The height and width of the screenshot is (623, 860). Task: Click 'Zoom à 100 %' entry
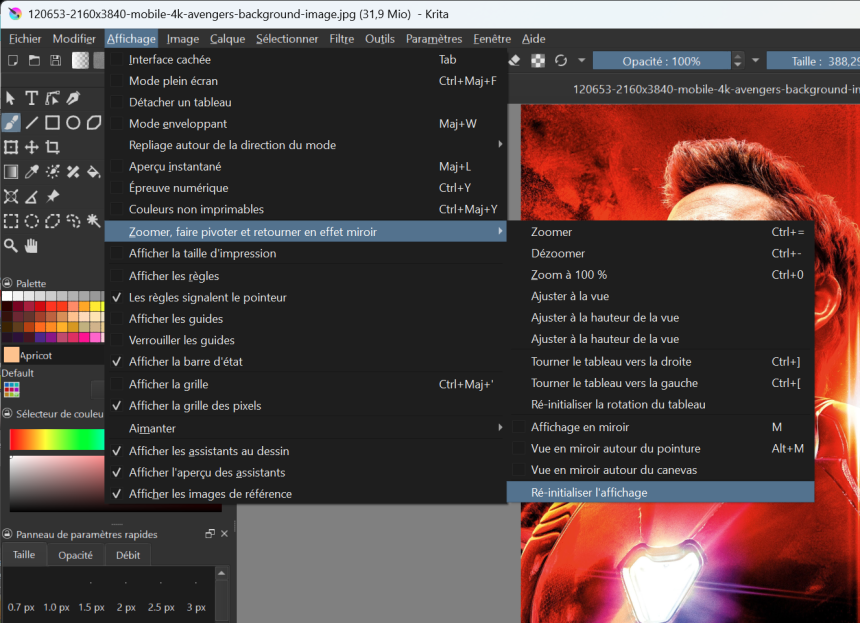pyautogui.click(x=568, y=275)
